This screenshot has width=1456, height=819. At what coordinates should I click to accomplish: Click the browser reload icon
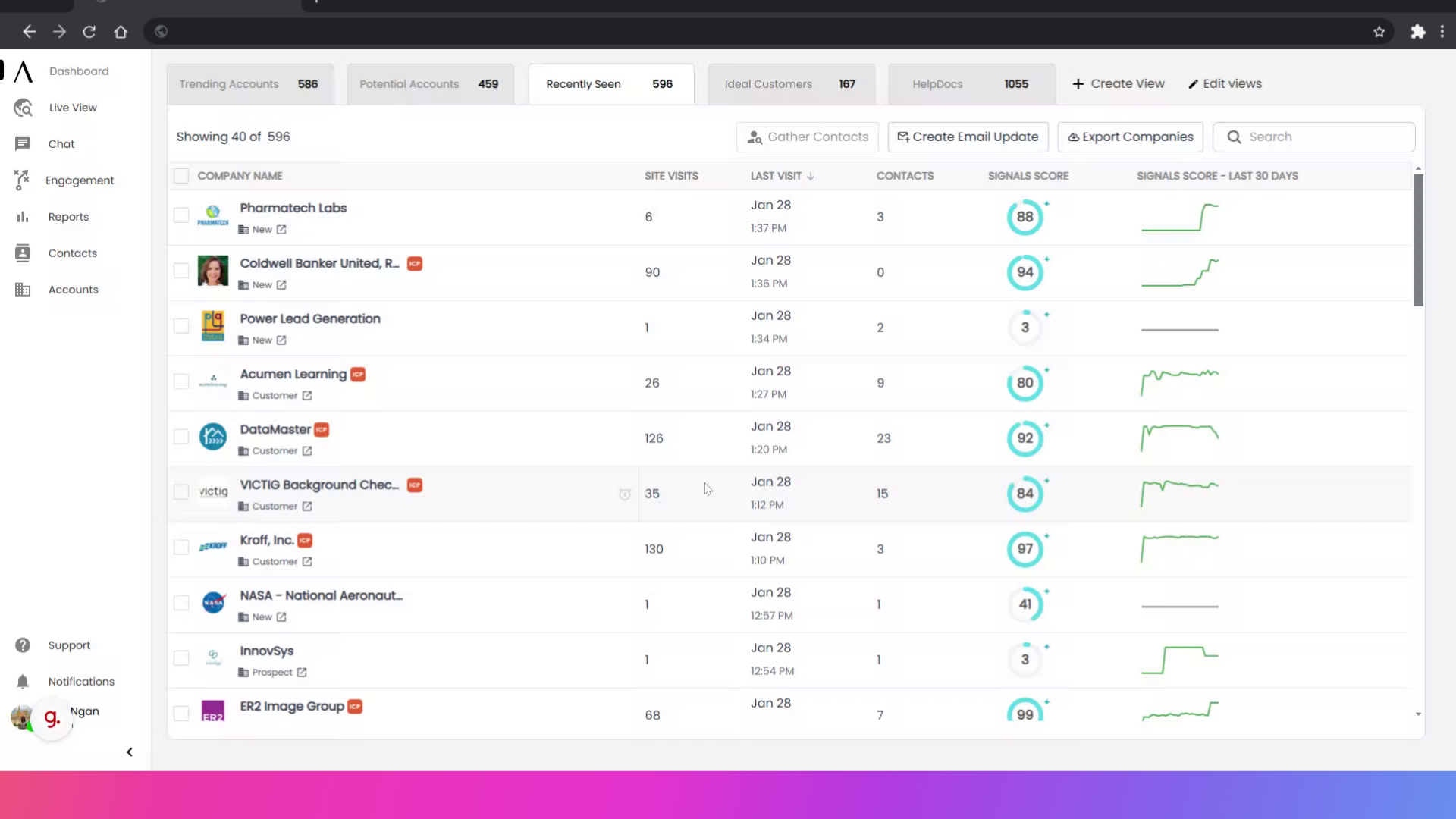pos(89,32)
